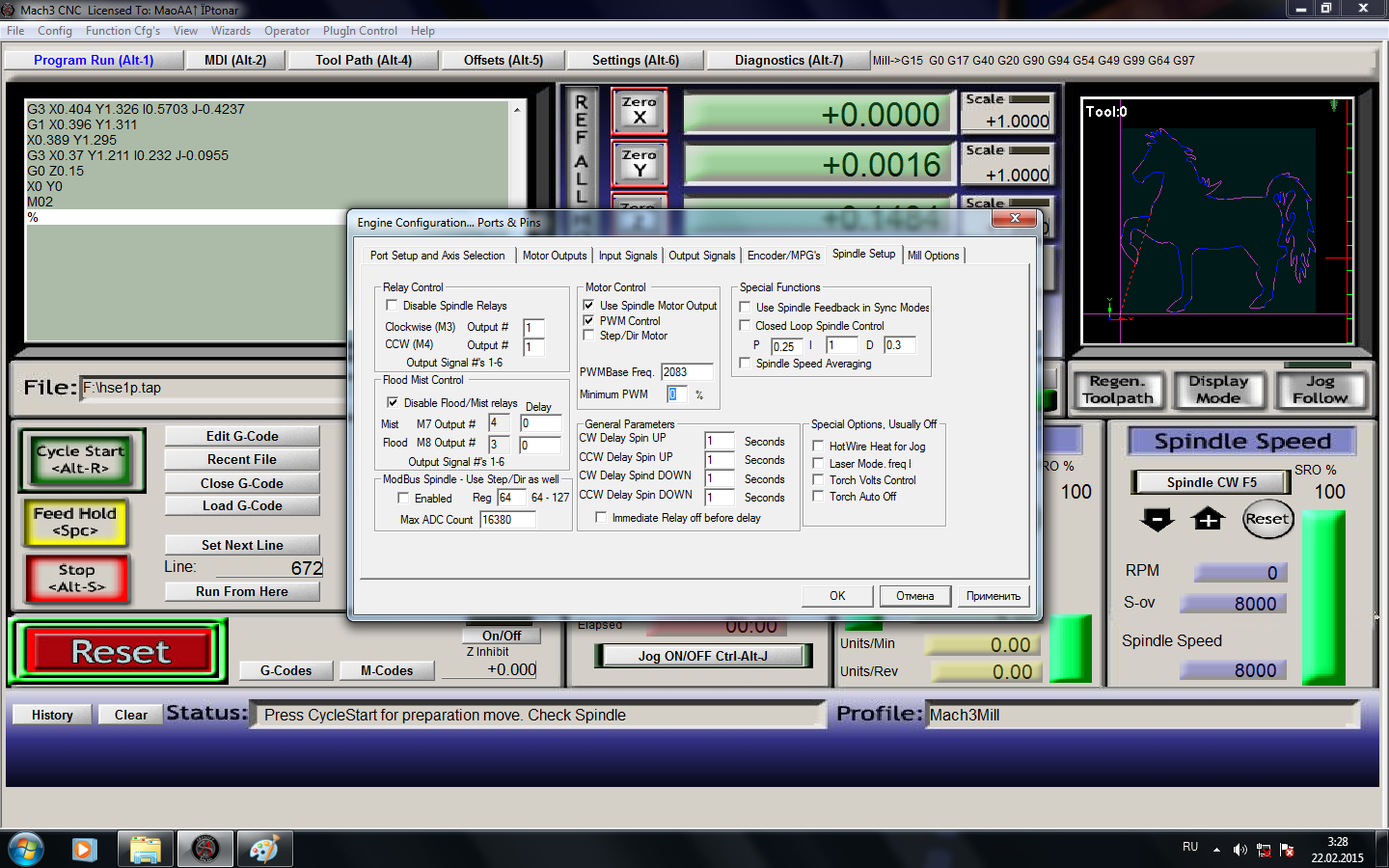Open Windows Explorer from taskbar
This screenshot has height=868, width=1389.
click(x=145, y=849)
